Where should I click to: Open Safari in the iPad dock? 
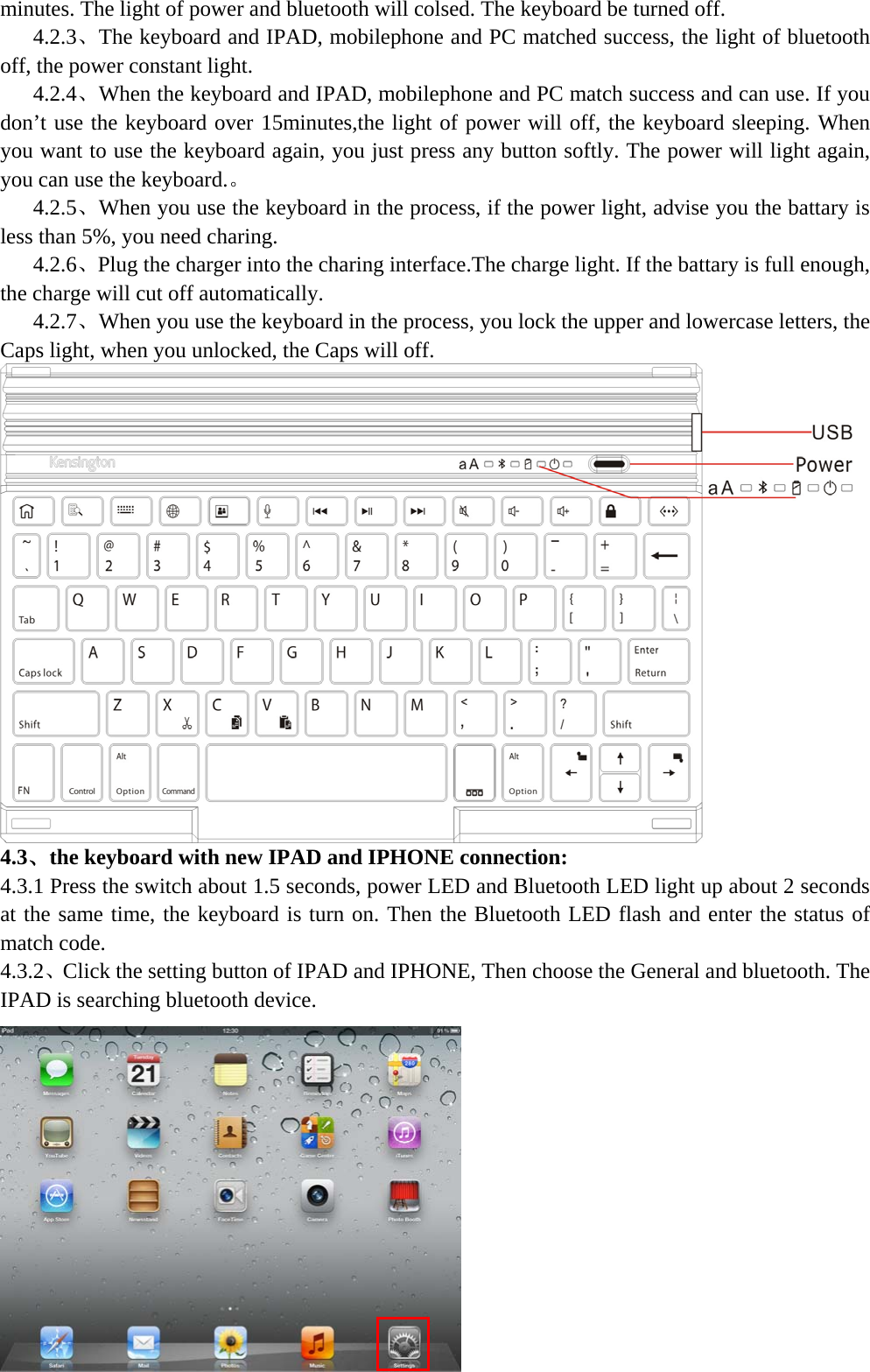[56, 1343]
